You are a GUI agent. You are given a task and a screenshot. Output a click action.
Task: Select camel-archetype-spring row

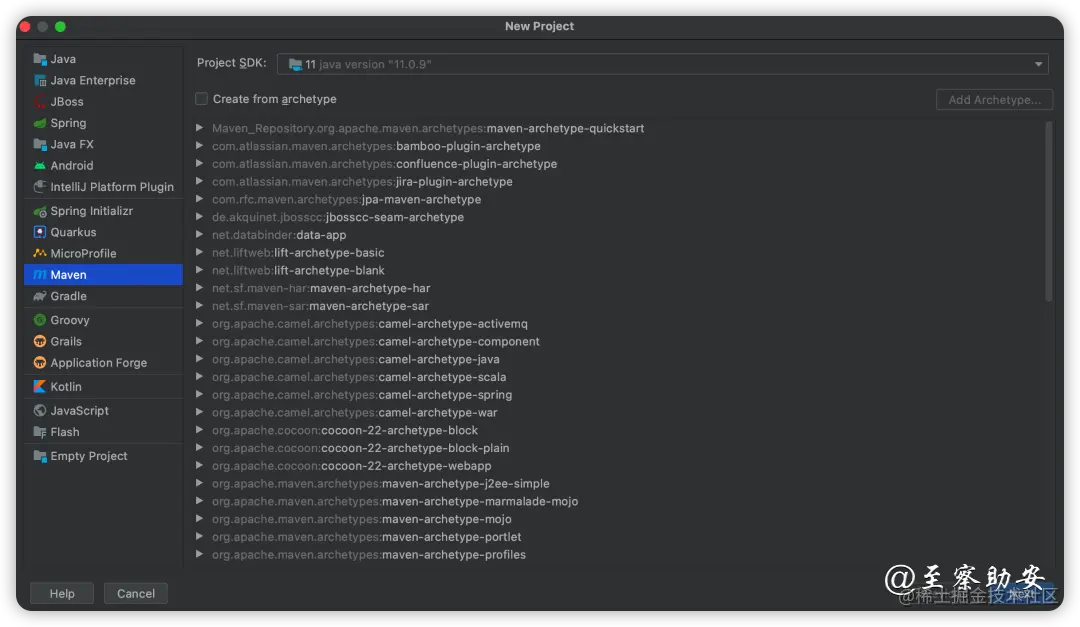pos(362,395)
